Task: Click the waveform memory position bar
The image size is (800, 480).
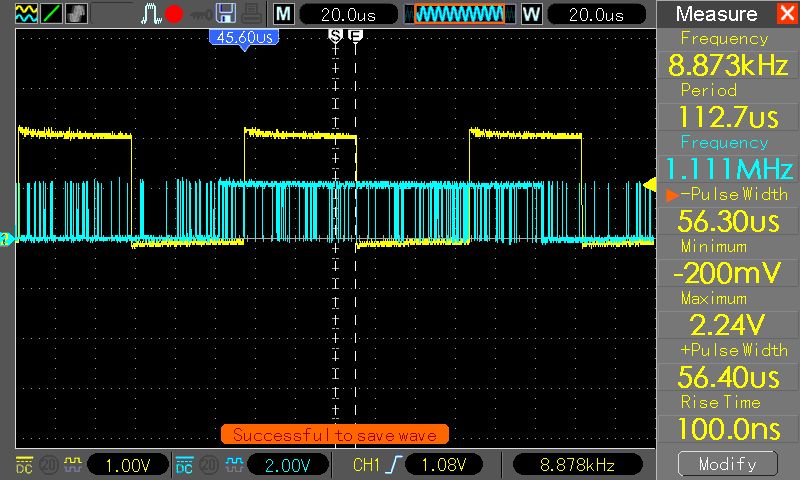Action: (x=458, y=14)
